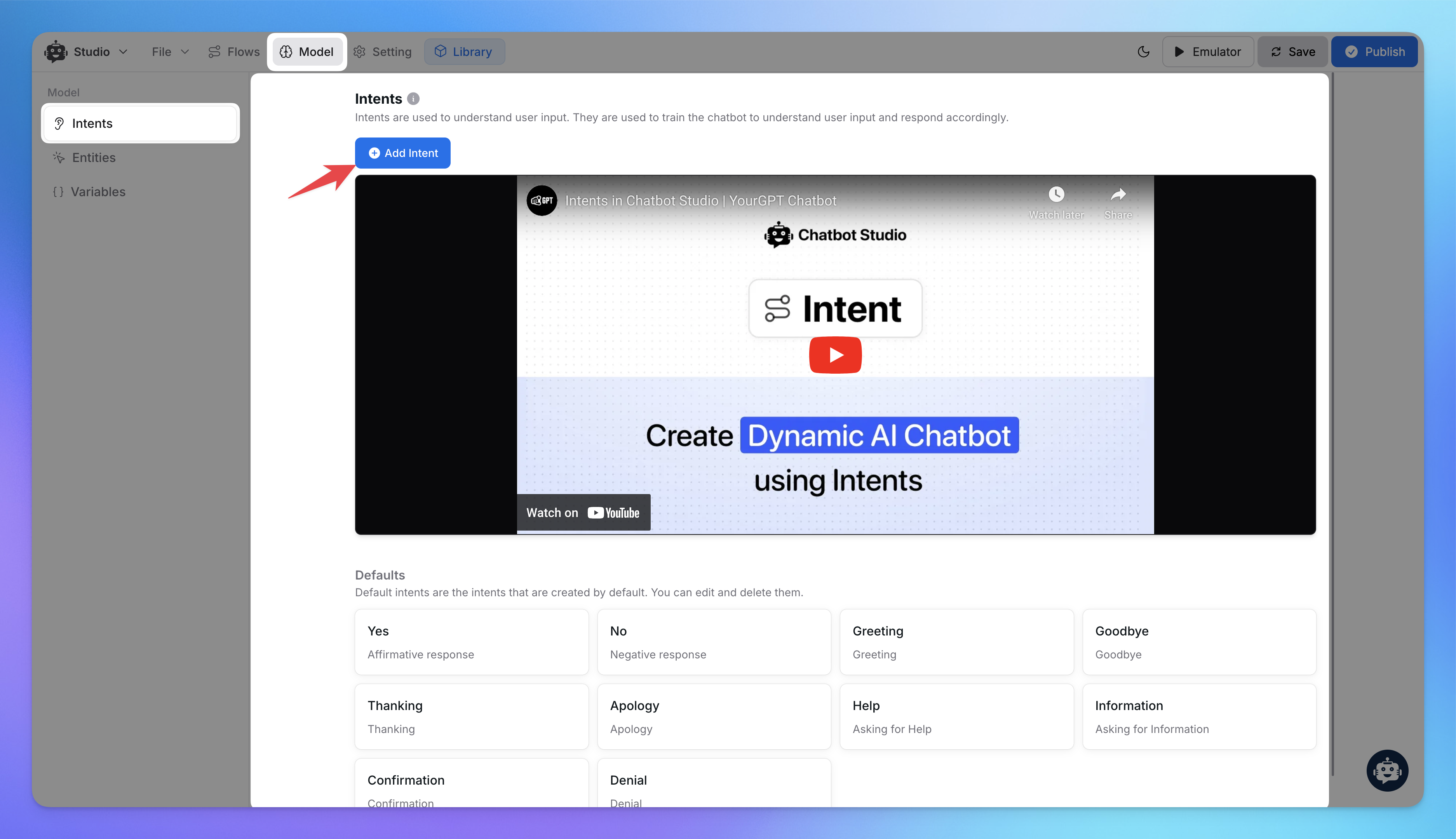Viewport: 1456px width, 839px height.
Task: Open the Flows tab
Action: coord(233,52)
